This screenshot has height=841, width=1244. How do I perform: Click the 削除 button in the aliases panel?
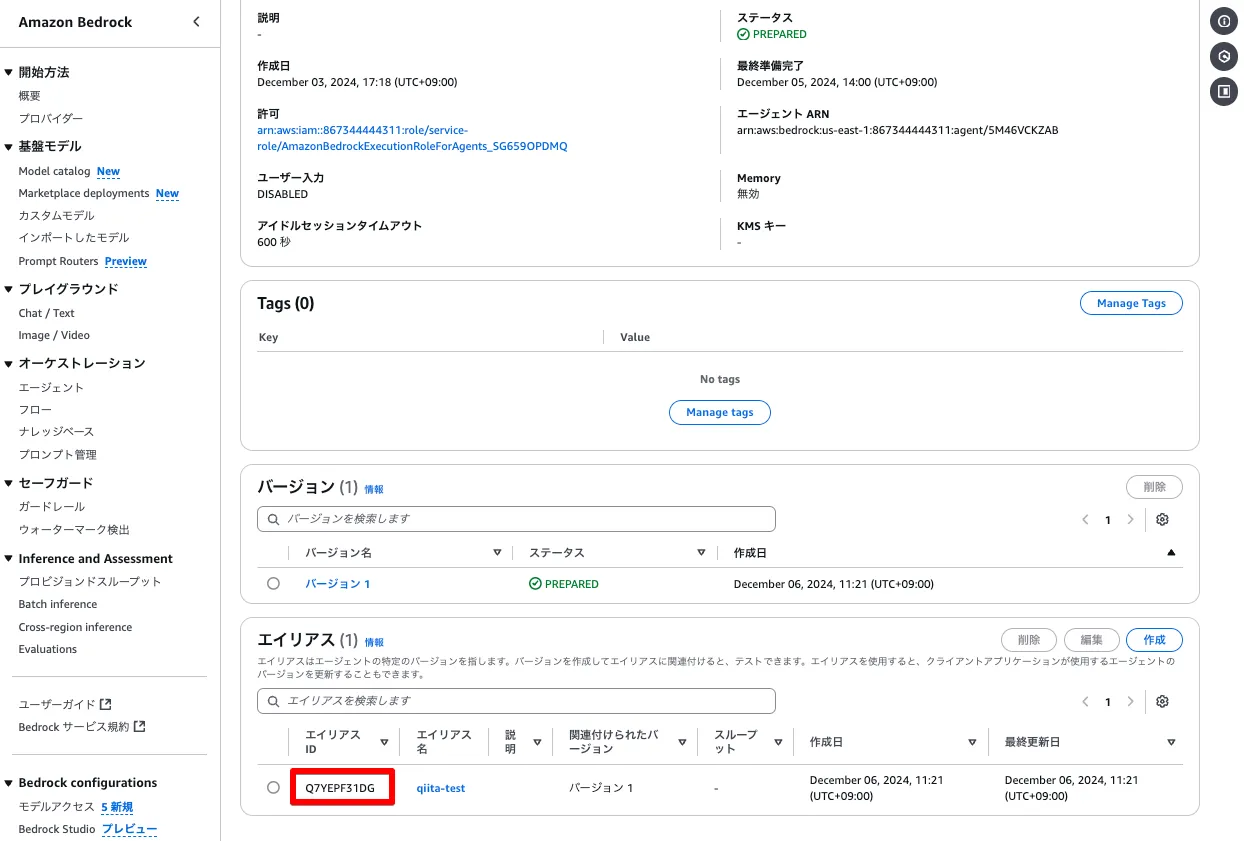click(1029, 640)
